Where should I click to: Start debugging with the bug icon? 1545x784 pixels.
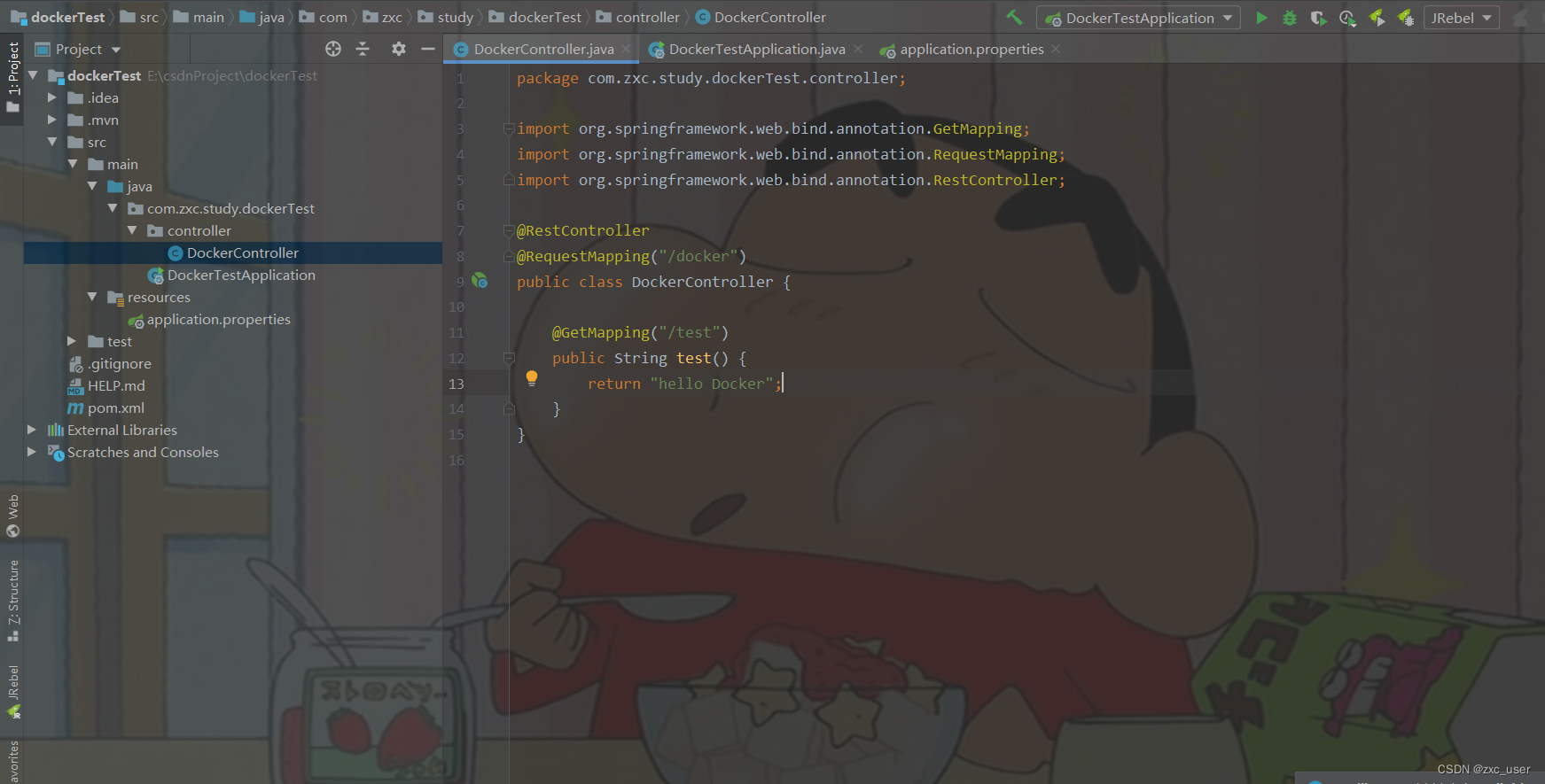[1290, 18]
